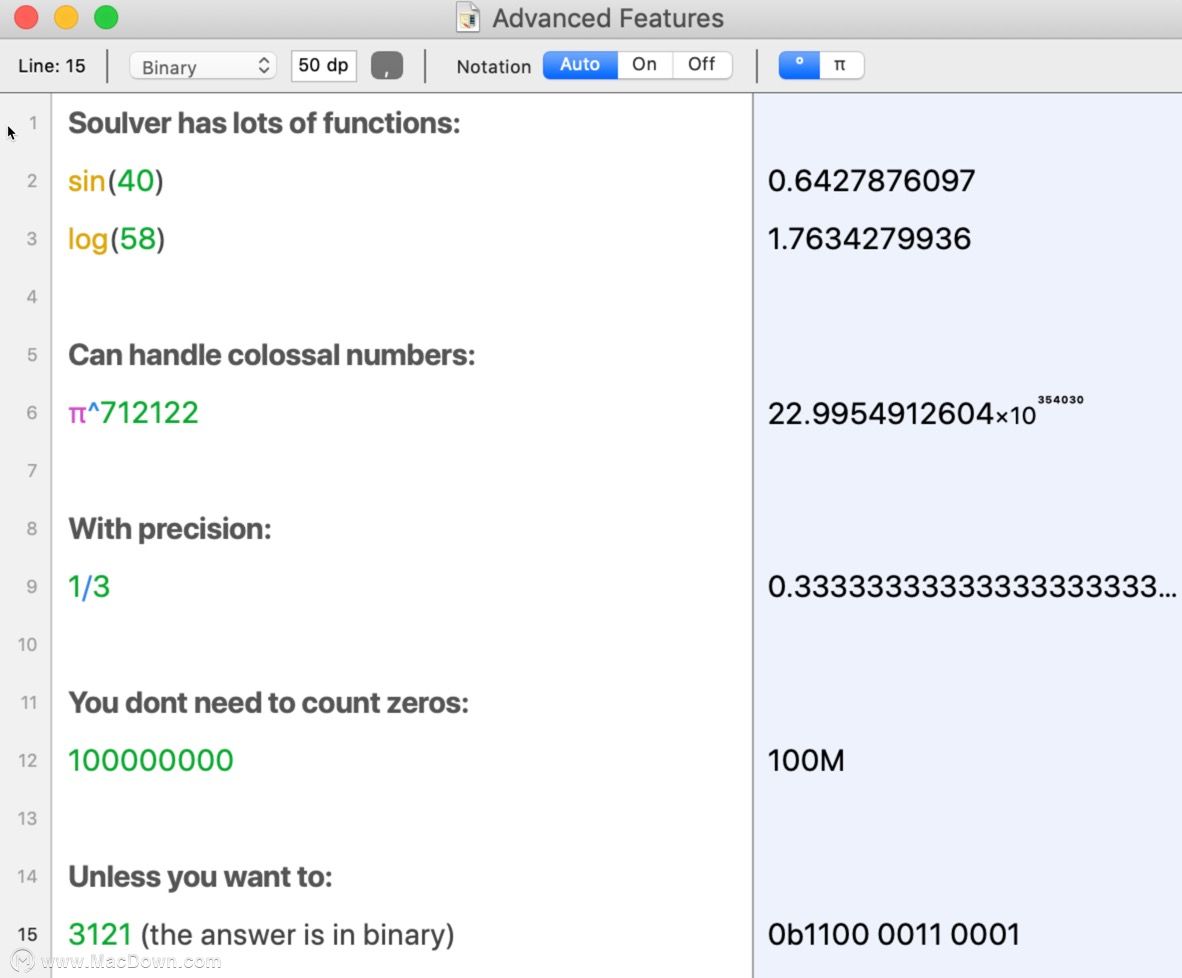Click the 100M result
This screenshot has height=978, width=1182.
point(806,761)
